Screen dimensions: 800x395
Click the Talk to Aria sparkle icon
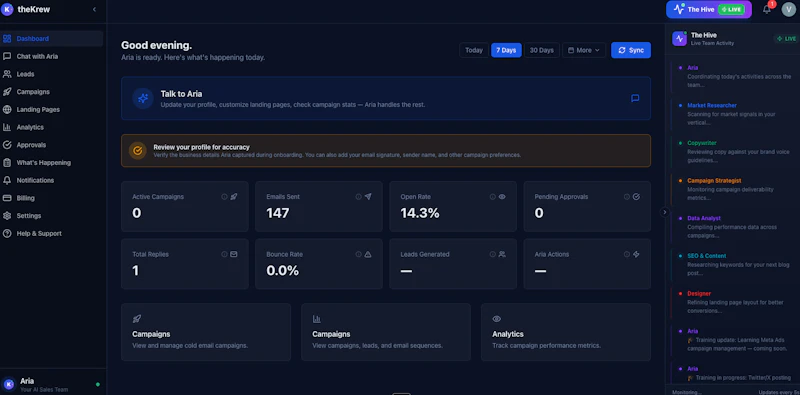(143, 98)
